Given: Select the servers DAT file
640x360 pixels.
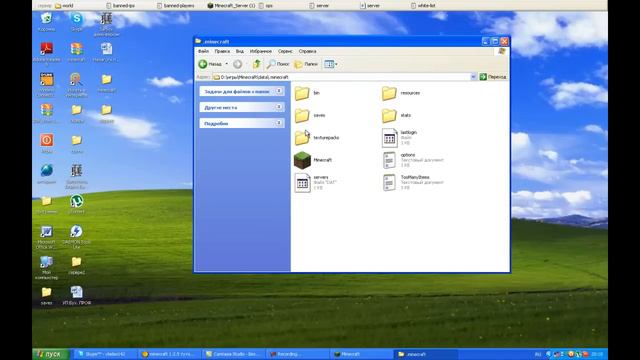Looking at the screenshot, I should click(315, 182).
